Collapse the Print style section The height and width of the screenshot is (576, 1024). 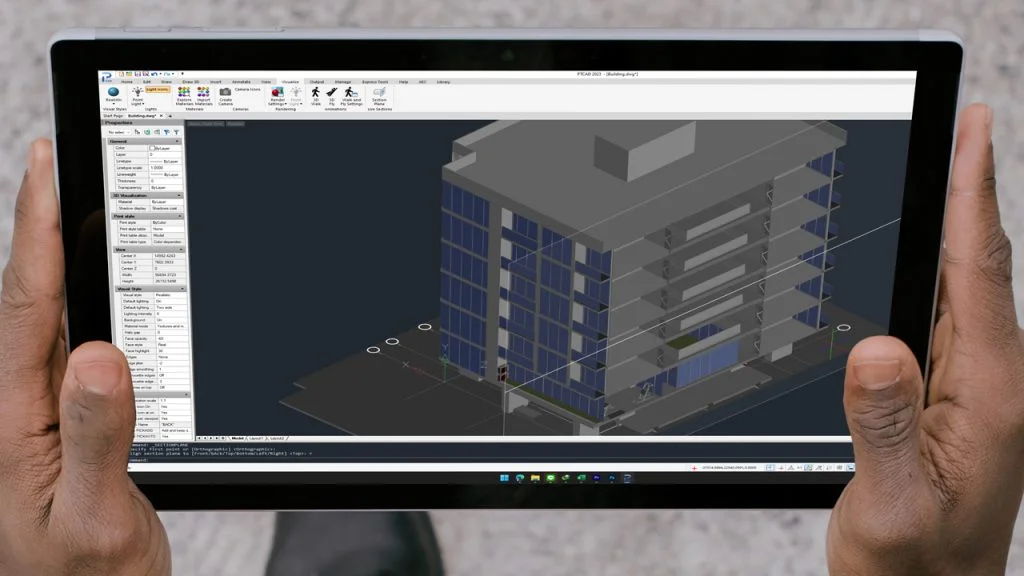tap(180, 216)
